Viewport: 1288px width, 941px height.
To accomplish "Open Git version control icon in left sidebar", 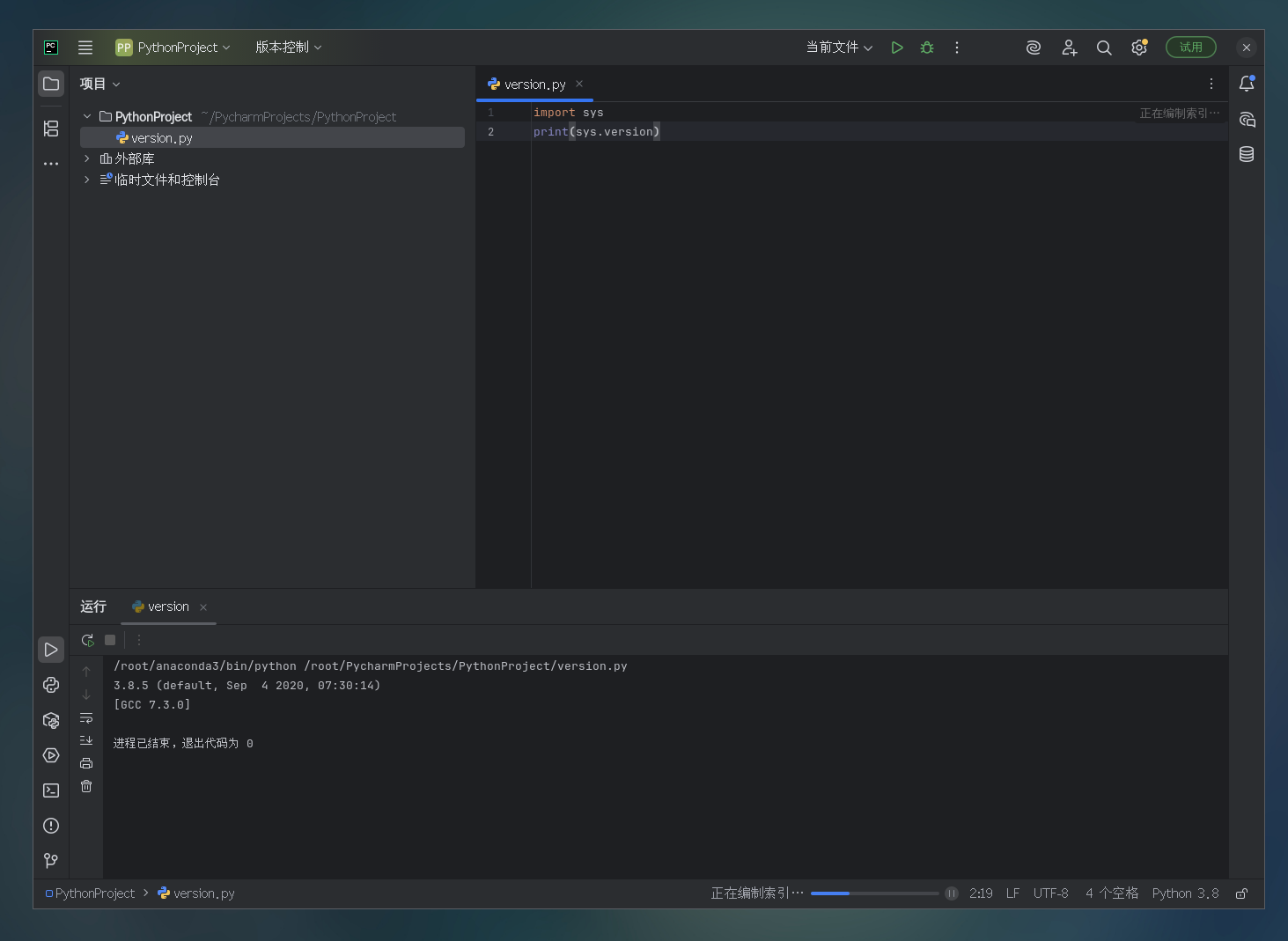I will tap(51, 860).
